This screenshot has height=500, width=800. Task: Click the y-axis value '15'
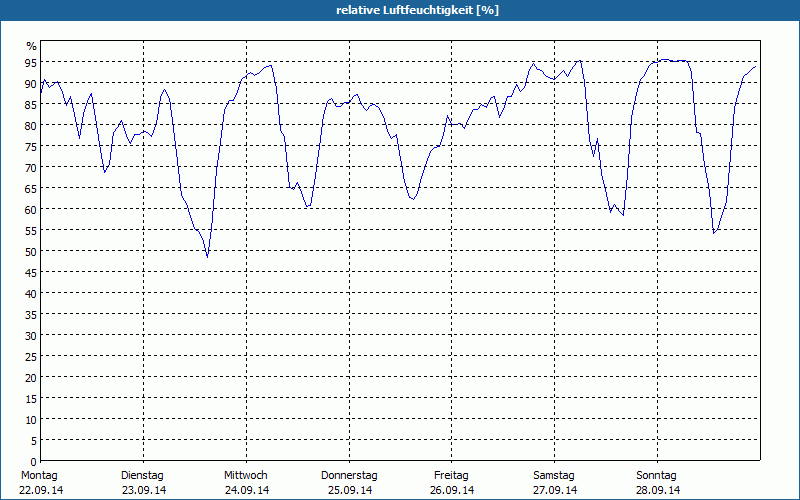[31, 399]
